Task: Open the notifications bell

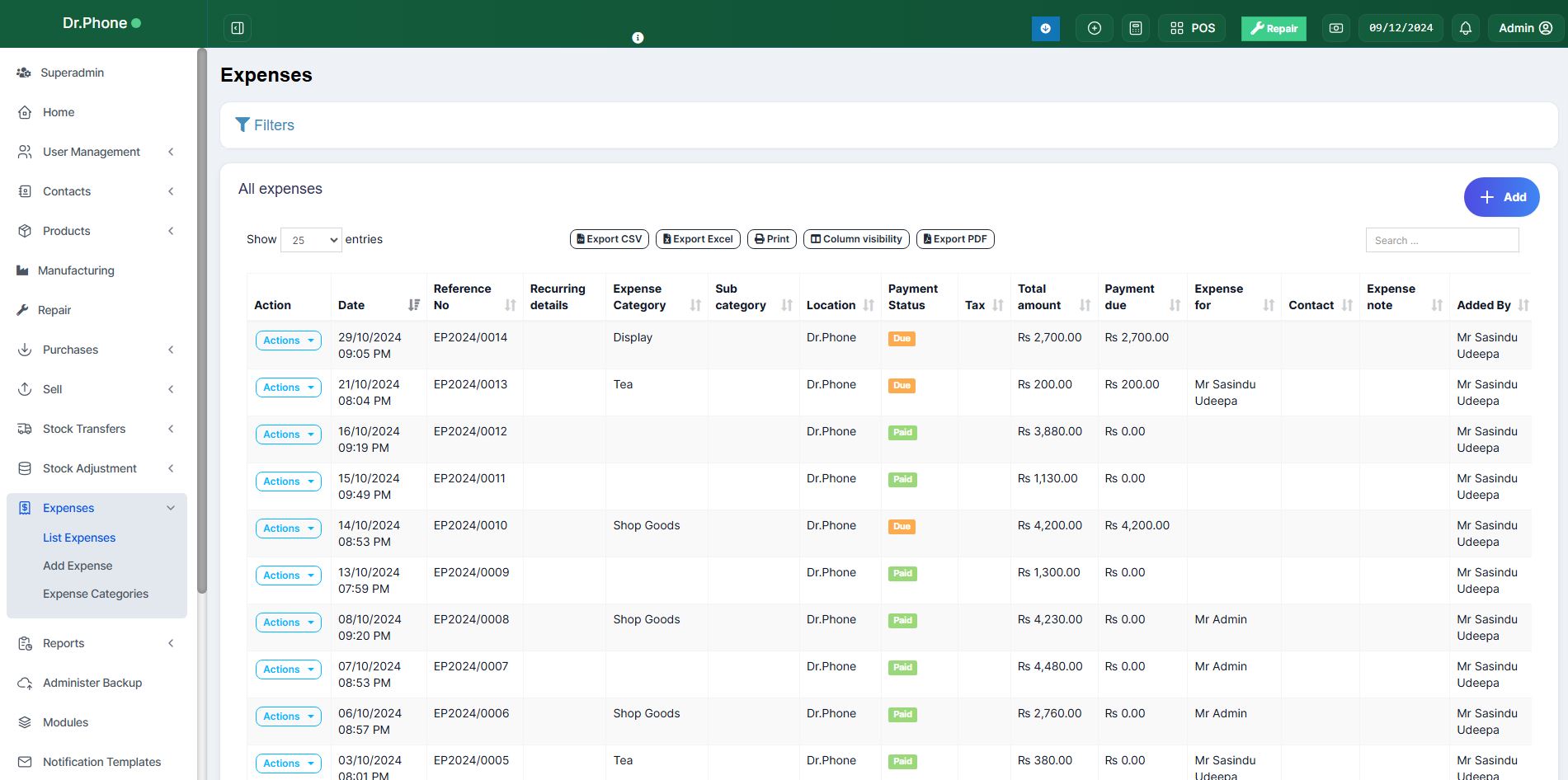Action: (1465, 28)
